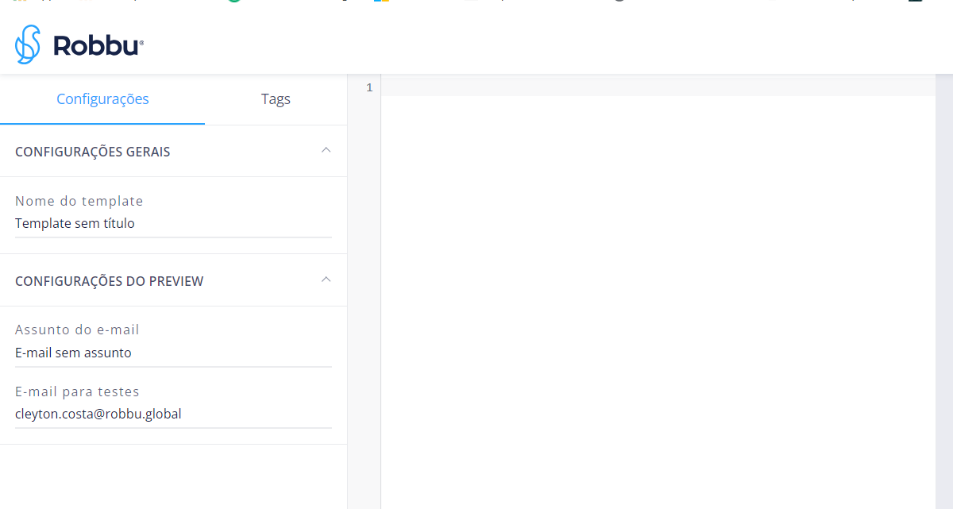Image resolution: width=953 pixels, height=509 pixels.
Task: Switch to the Configurações tab
Action: pyautogui.click(x=102, y=99)
